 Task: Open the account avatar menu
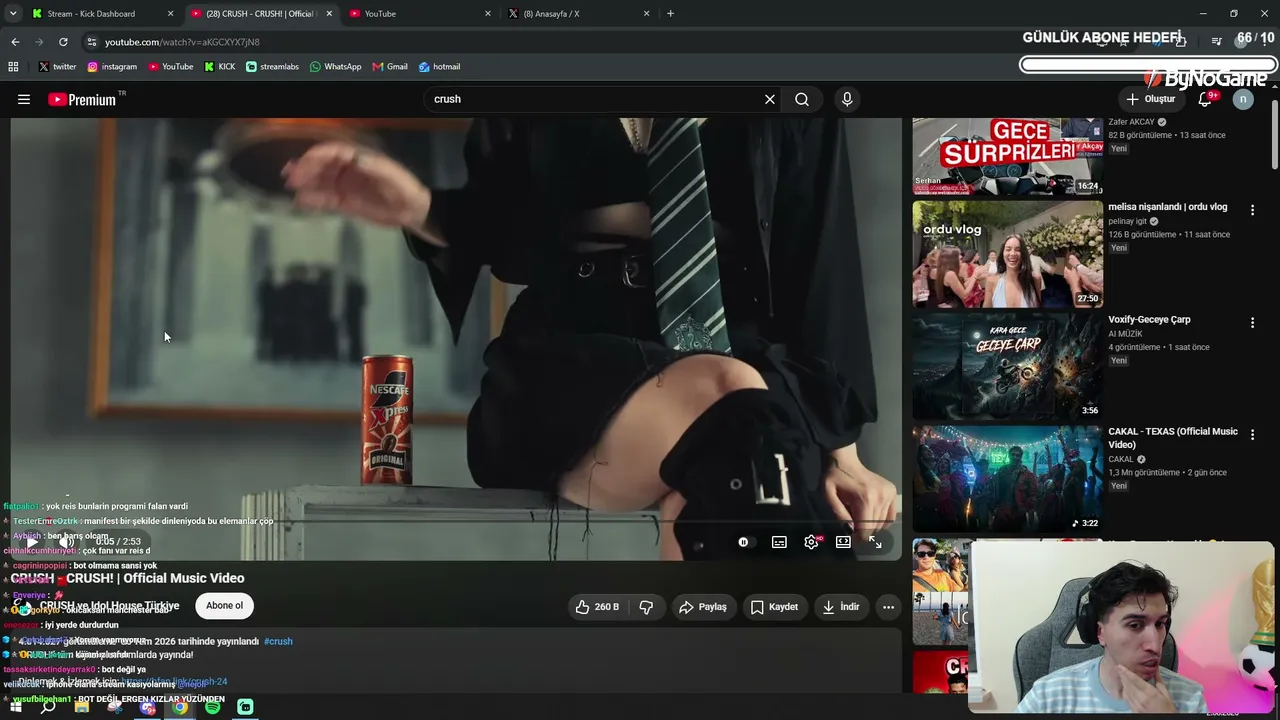[x=1243, y=99]
